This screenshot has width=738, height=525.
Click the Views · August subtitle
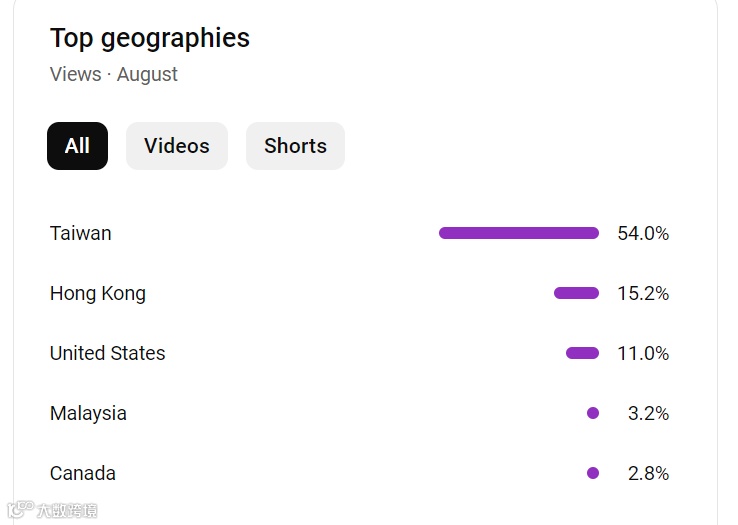[114, 74]
